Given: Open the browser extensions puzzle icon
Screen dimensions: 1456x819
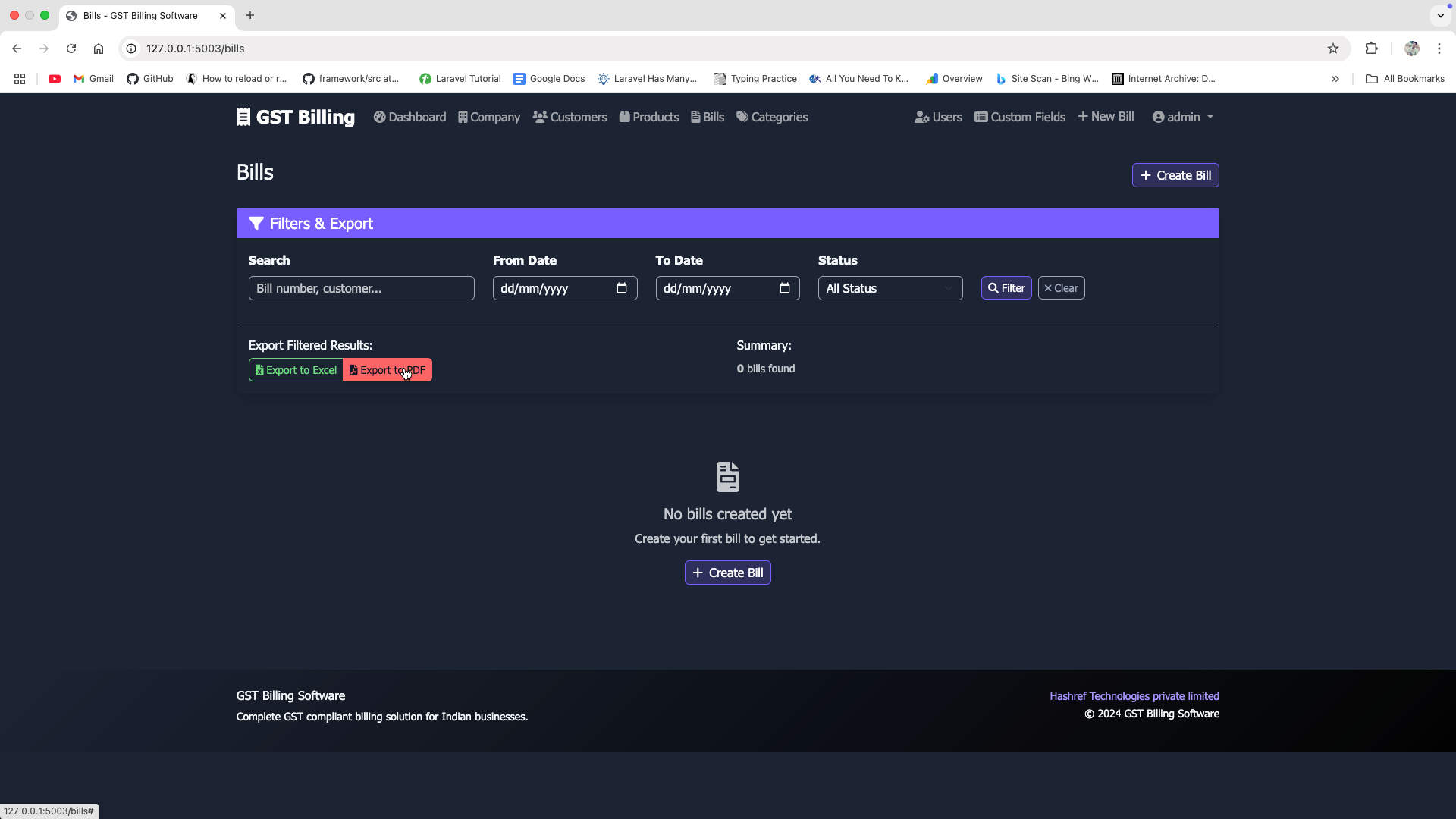Looking at the screenshot, I should [x=1371, y=49].
